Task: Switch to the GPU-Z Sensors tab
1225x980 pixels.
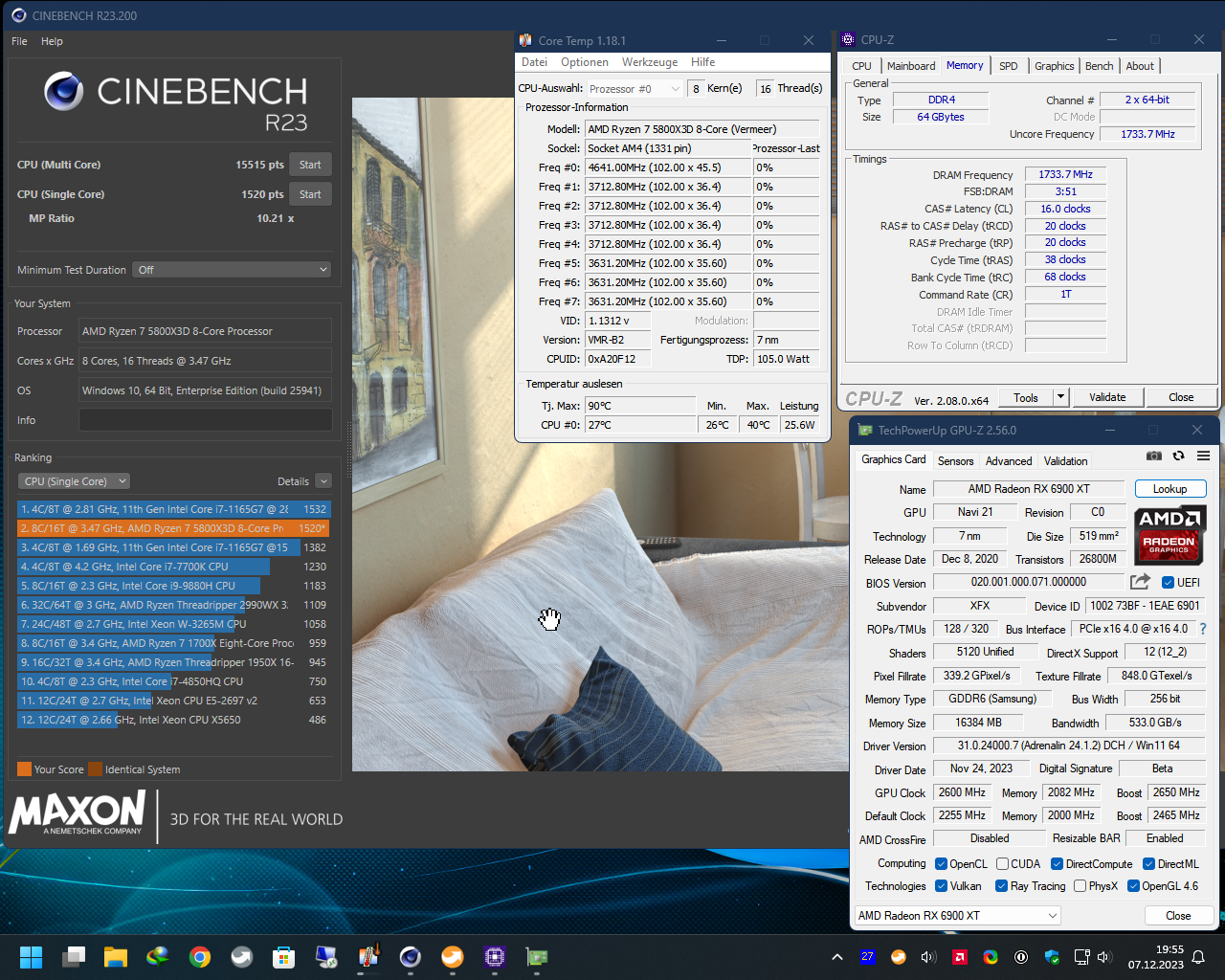Action: pyautogui.click(x=955, y=461)
